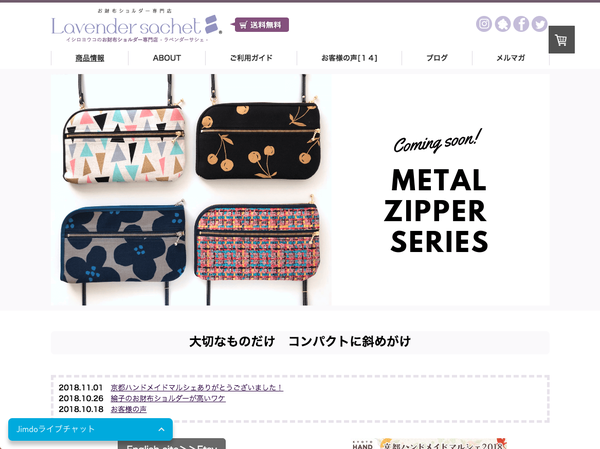
Task: Navigate to the ブログ menu item
Action: [x=437, y=58]
